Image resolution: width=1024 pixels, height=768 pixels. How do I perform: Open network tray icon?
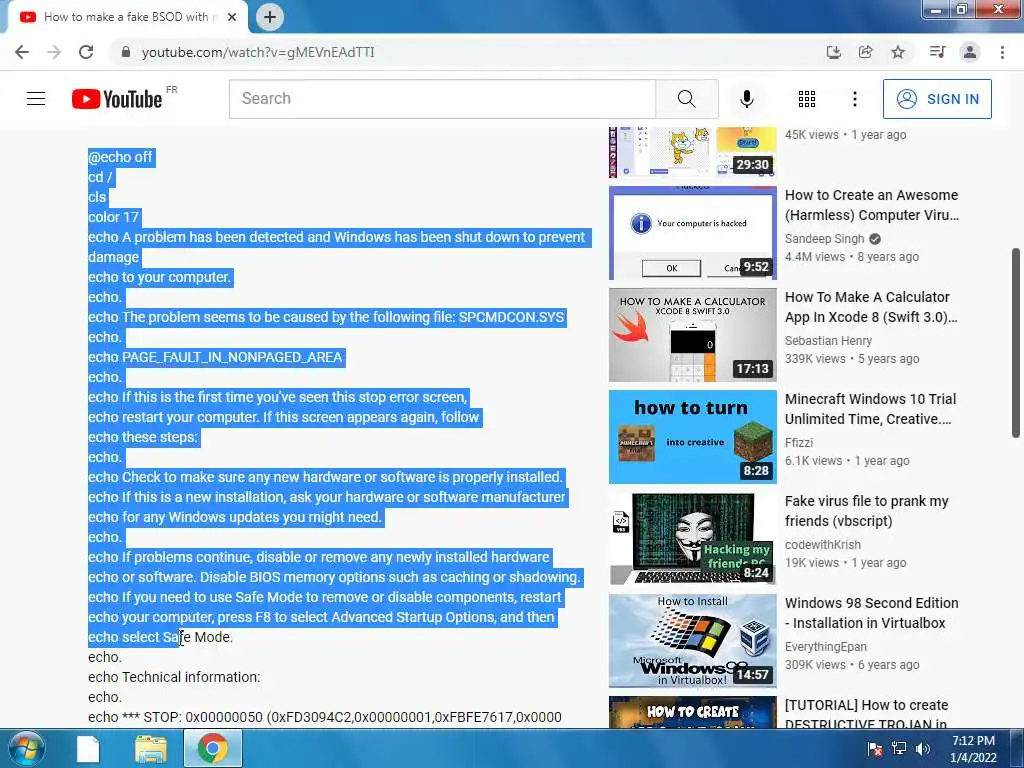[899, 749]
